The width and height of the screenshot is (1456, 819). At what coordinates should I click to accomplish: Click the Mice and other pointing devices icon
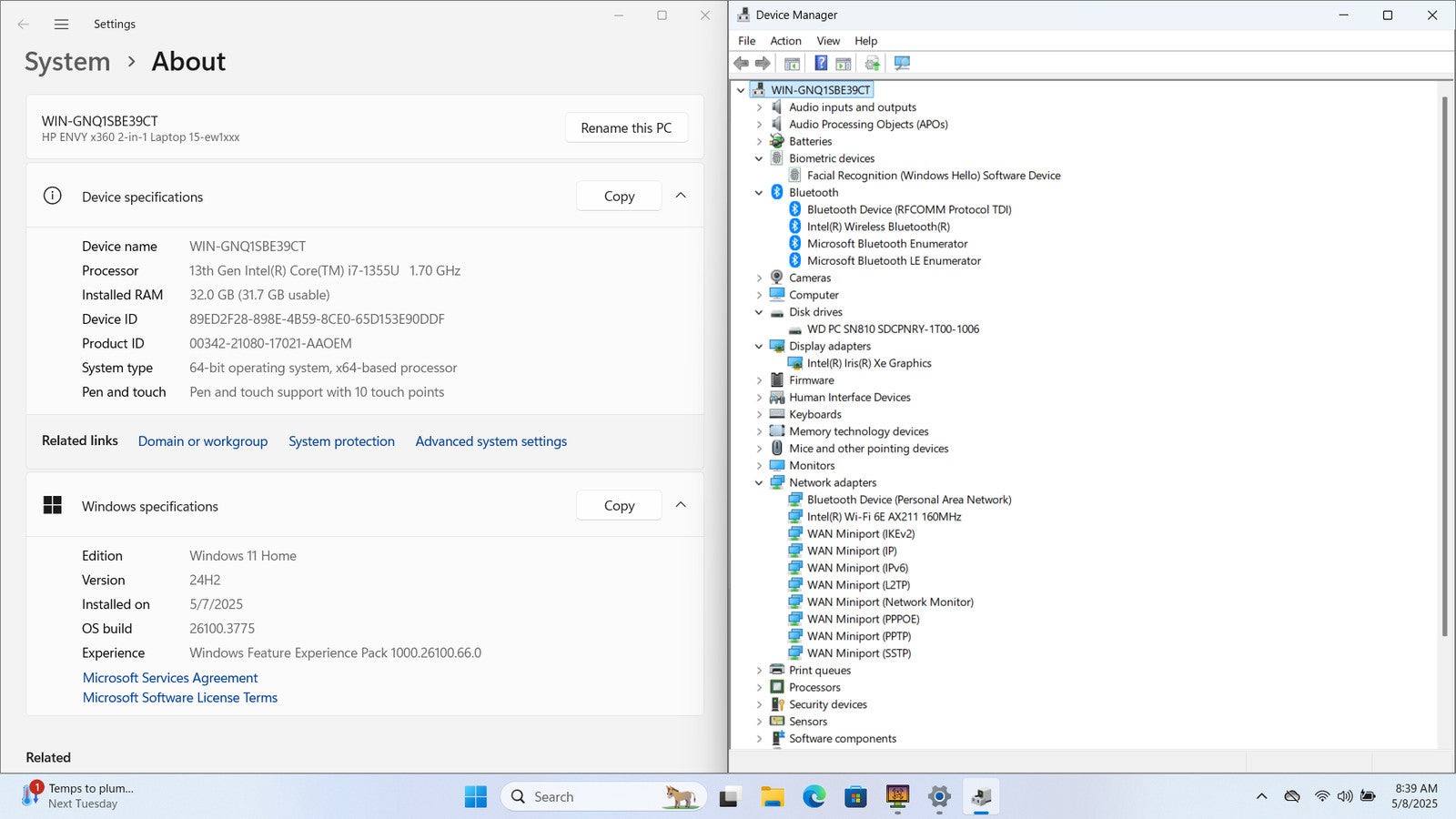[777, 449]
